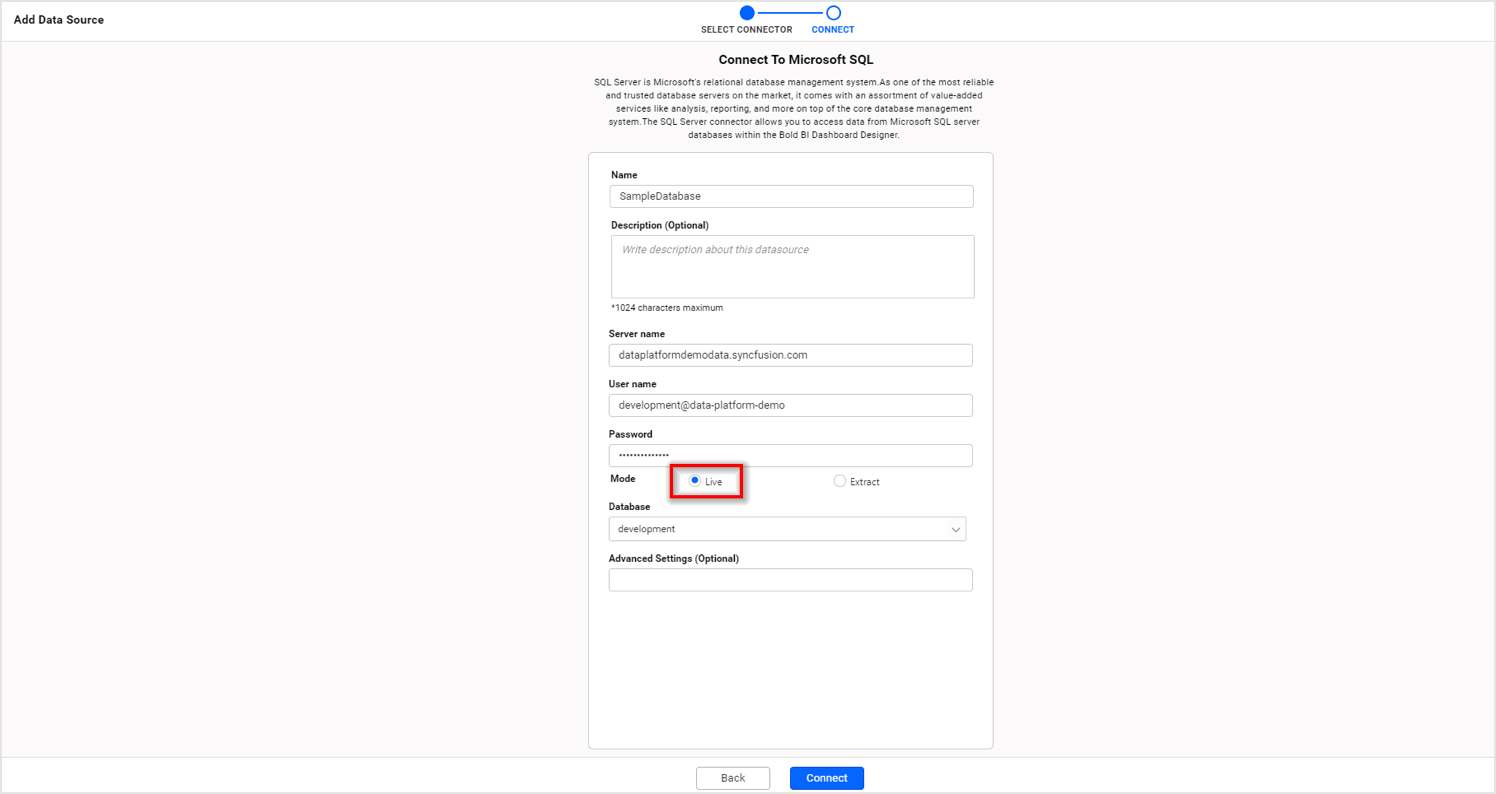Click the Description text area
Image resolution: width=1496 pixels, height=794 pixels.
[x=790, y=266]
